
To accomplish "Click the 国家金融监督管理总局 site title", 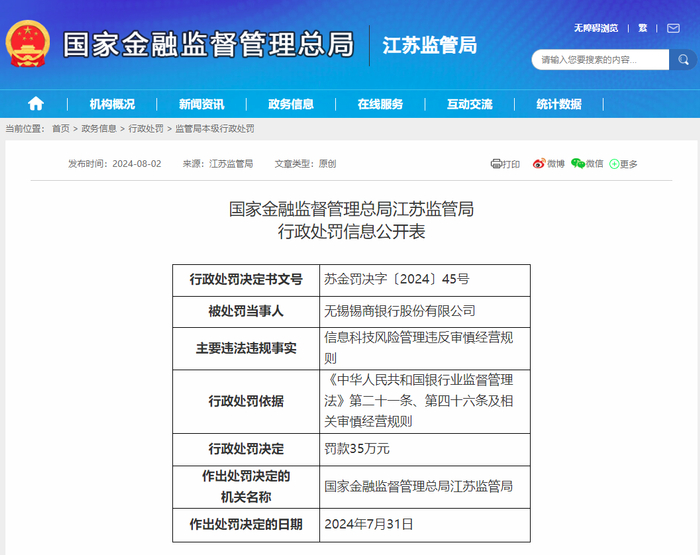I will coord(208,44).
